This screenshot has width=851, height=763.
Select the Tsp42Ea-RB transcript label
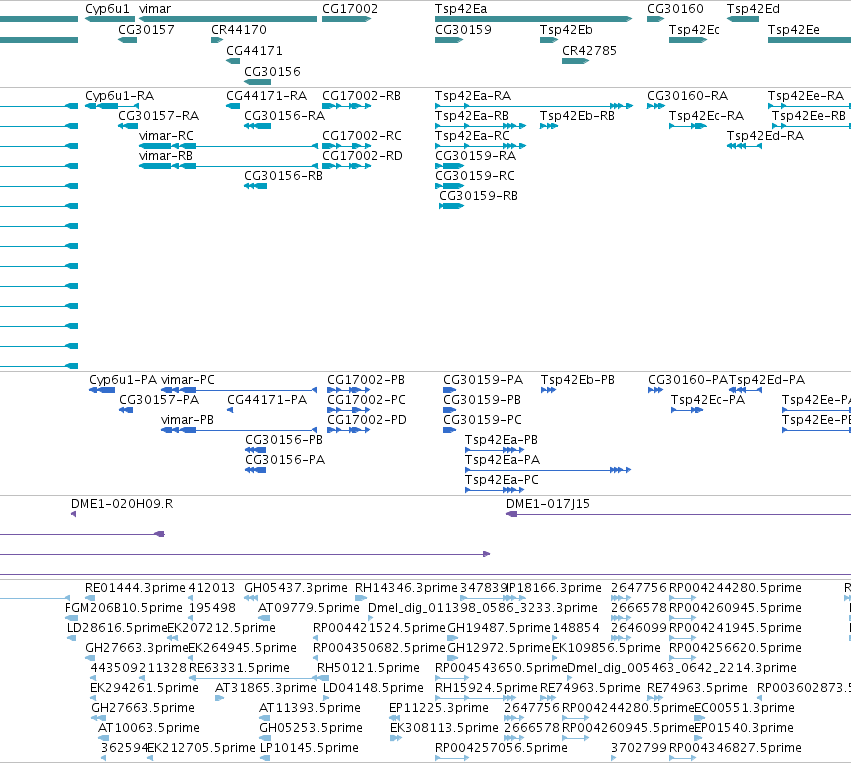point(472,116)
